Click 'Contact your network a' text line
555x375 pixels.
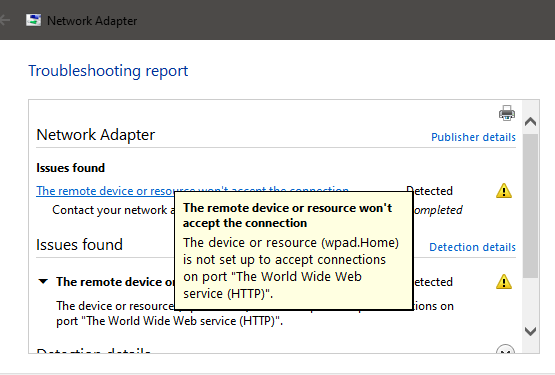click(113, 210)
